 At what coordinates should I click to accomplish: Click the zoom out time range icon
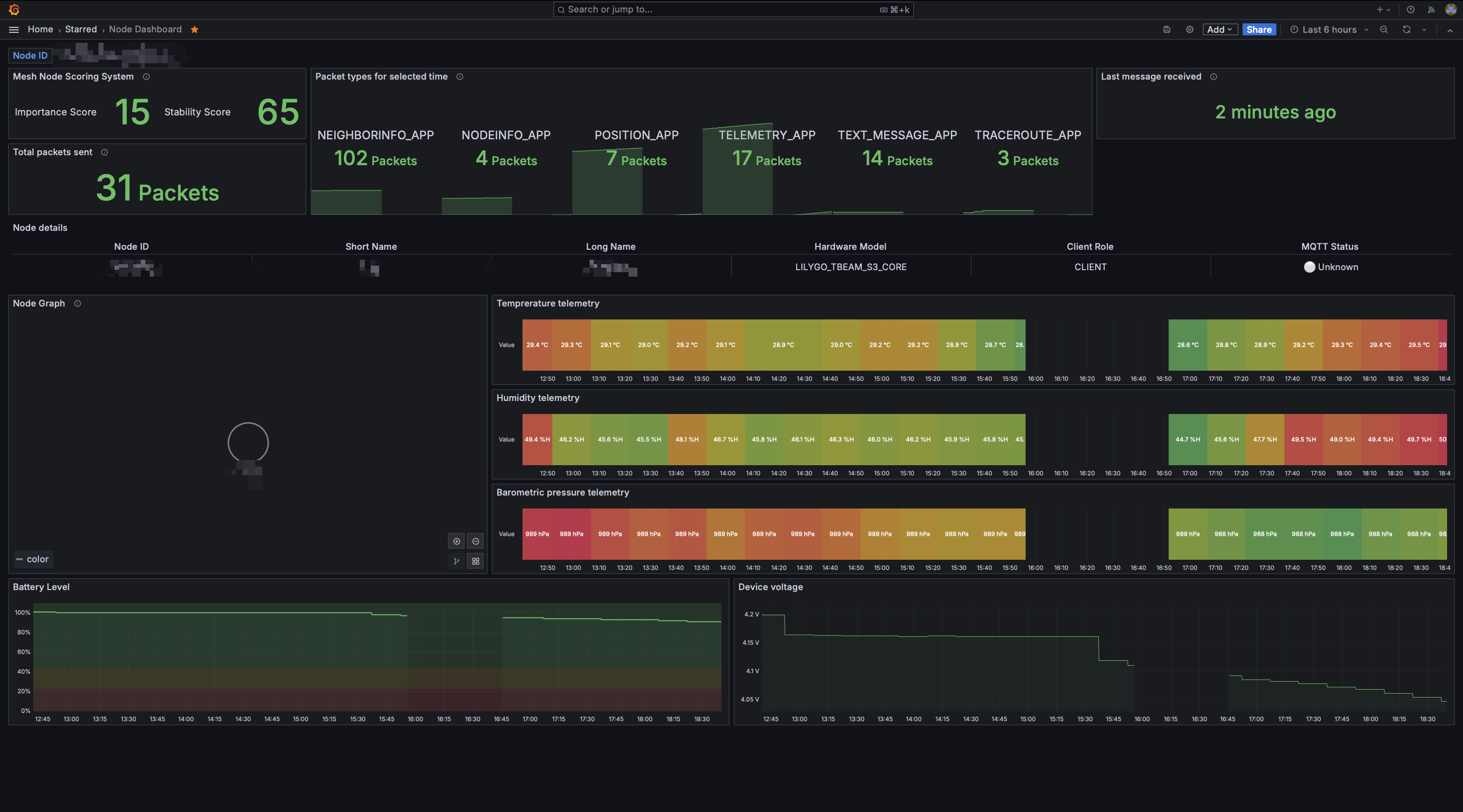point(1383,29)
